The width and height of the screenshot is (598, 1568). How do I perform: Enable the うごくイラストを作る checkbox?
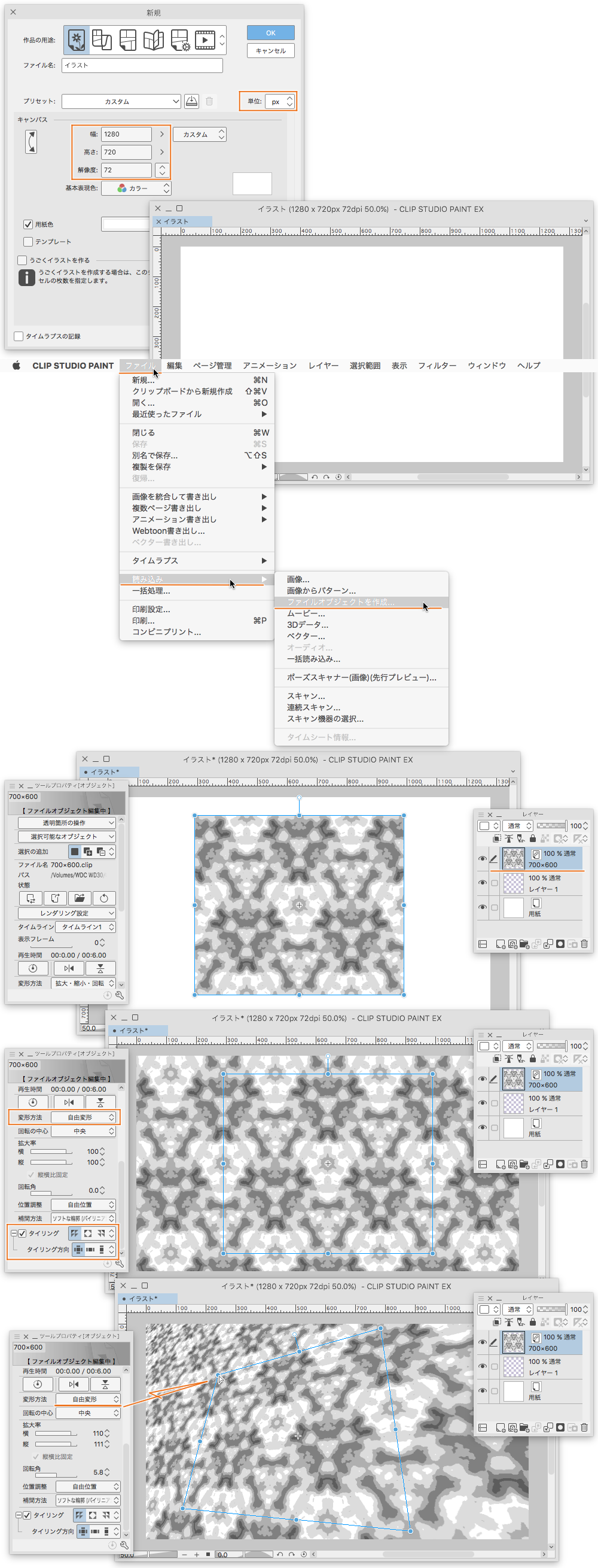click(23, 260)
